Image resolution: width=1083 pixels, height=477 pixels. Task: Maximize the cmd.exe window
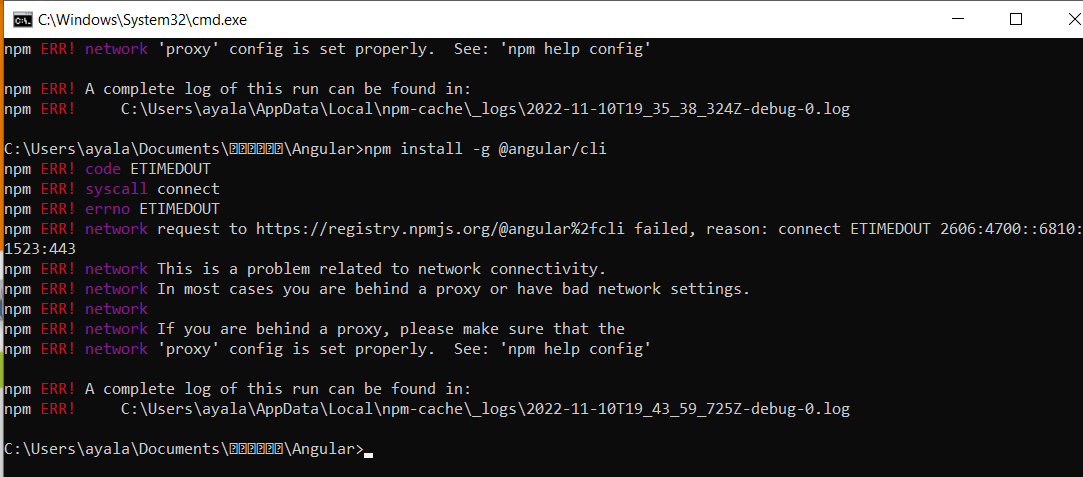[1015, 19]
